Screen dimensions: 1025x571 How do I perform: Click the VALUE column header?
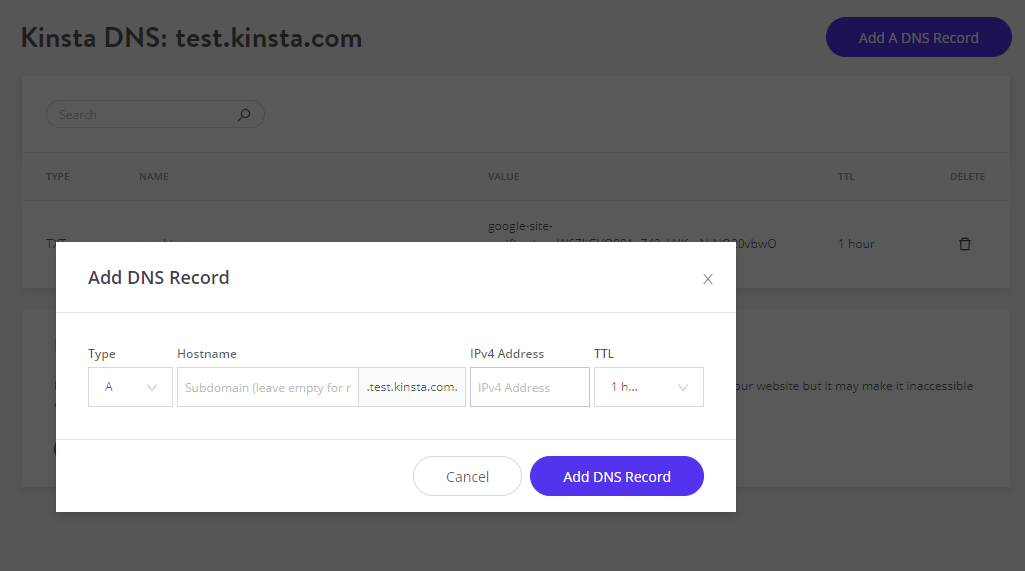(x=503, y=177)
